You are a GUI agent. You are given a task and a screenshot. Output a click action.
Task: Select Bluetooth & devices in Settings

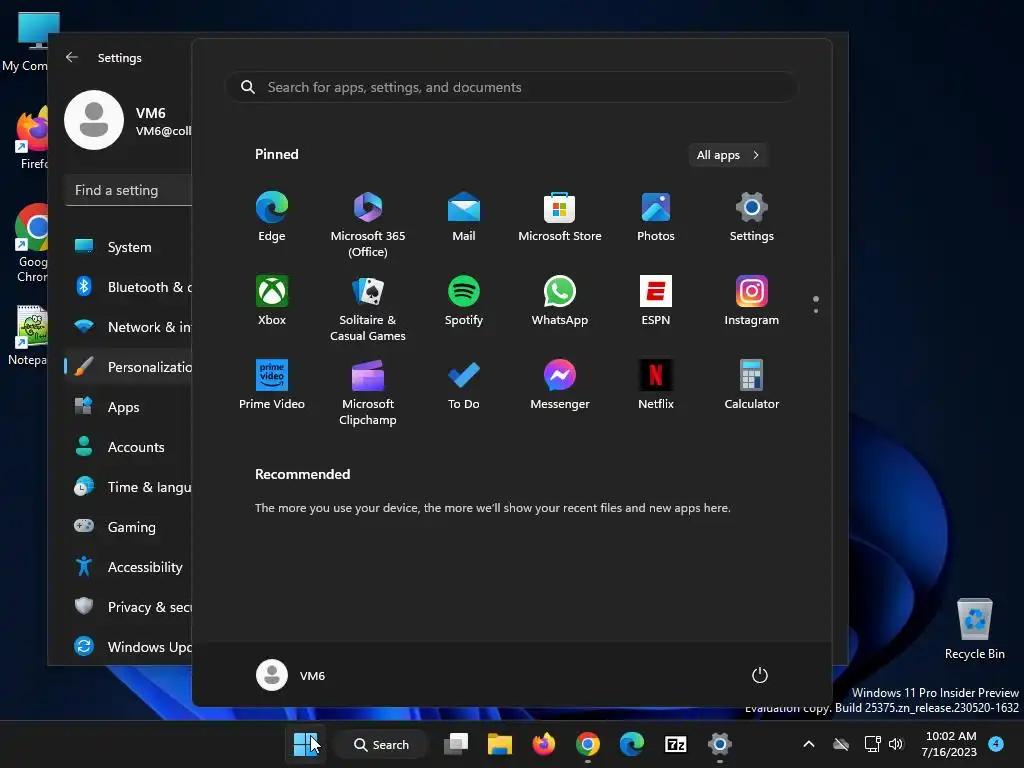click(129, 287)
